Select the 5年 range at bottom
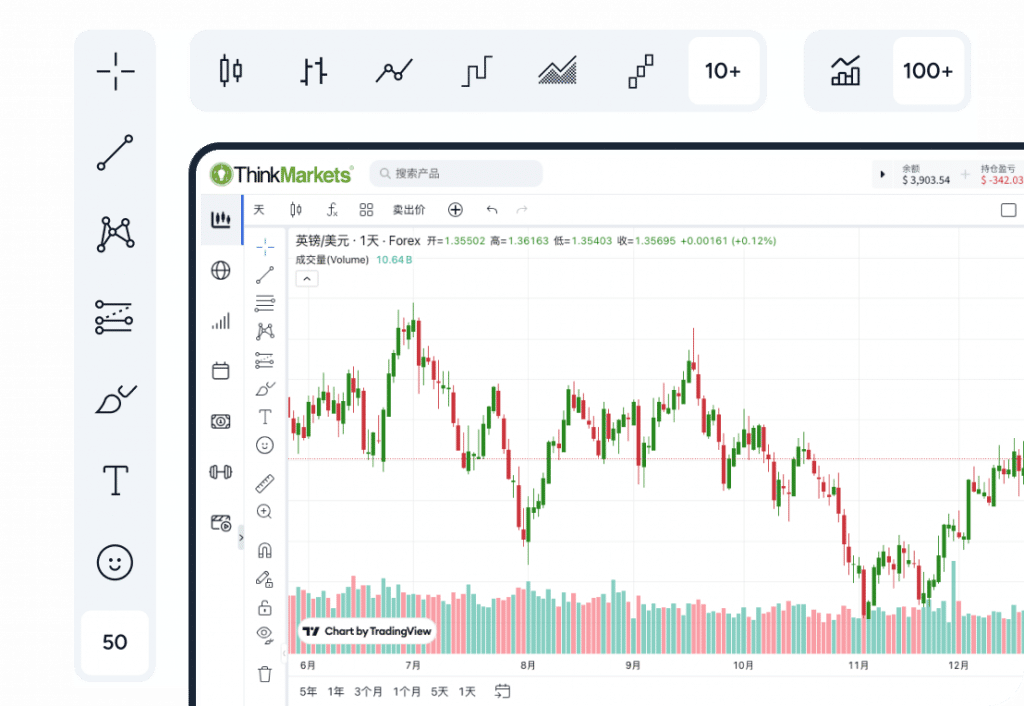This screenshot has height=706, width=1024. coord(308,691)
